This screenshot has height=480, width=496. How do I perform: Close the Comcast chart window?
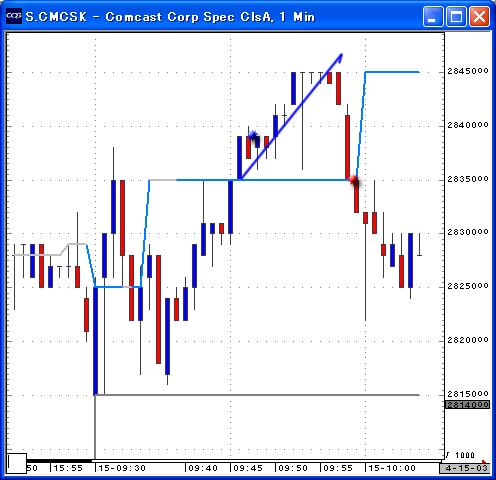pos(479,16)
